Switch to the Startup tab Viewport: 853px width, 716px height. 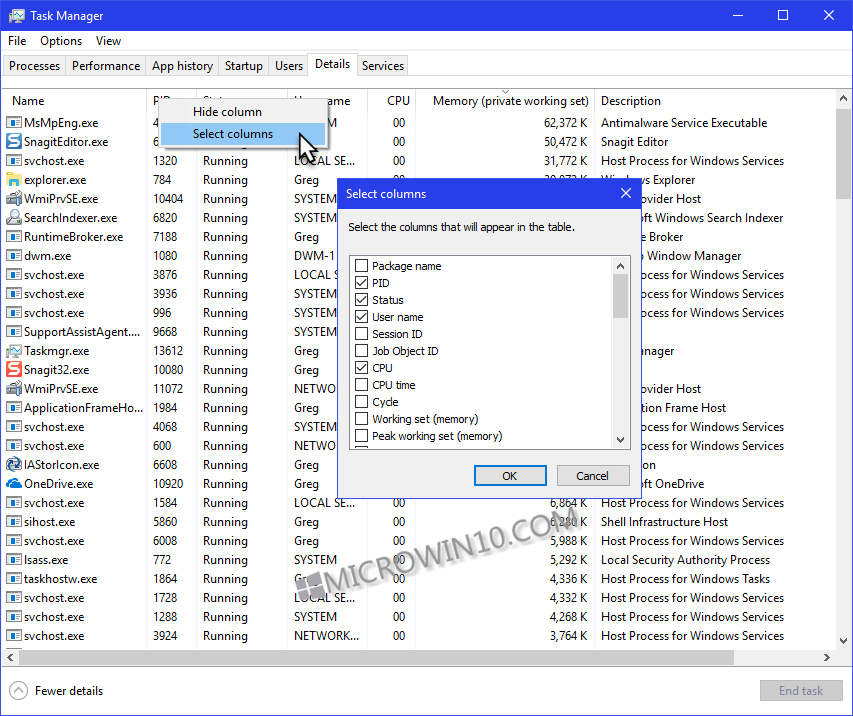[244, 66]
